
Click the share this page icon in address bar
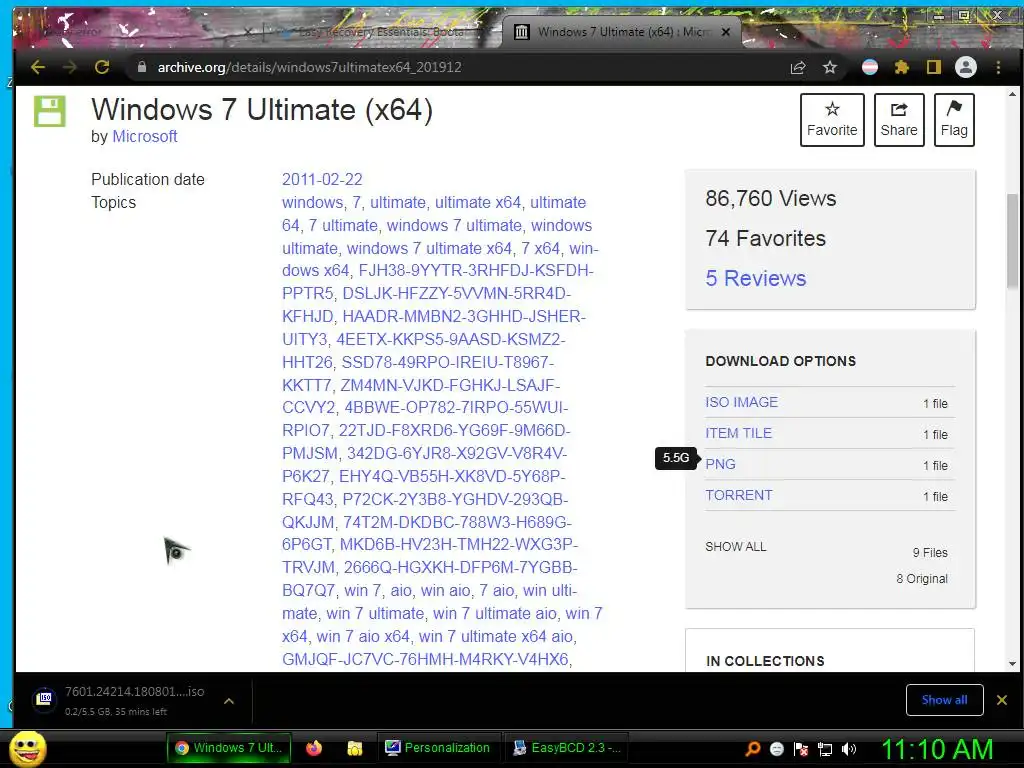797,67
